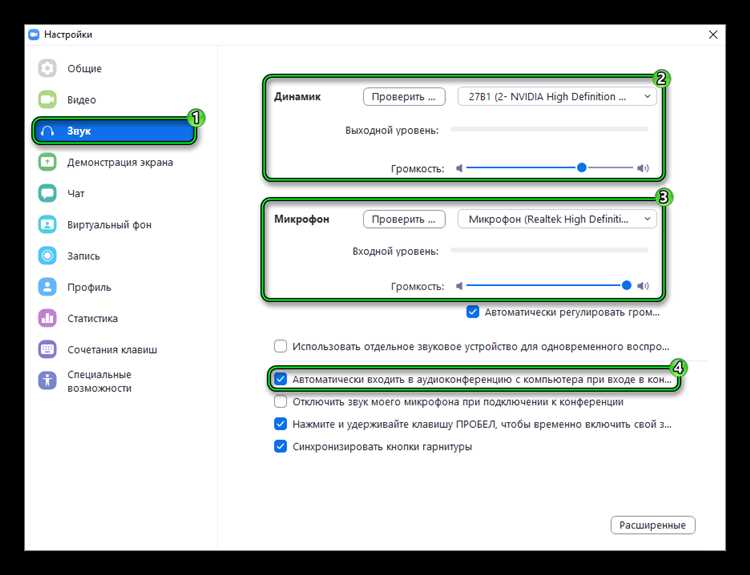
Task: Click the keyboard shortcuts icon
Action: click(x=47, y=349)
